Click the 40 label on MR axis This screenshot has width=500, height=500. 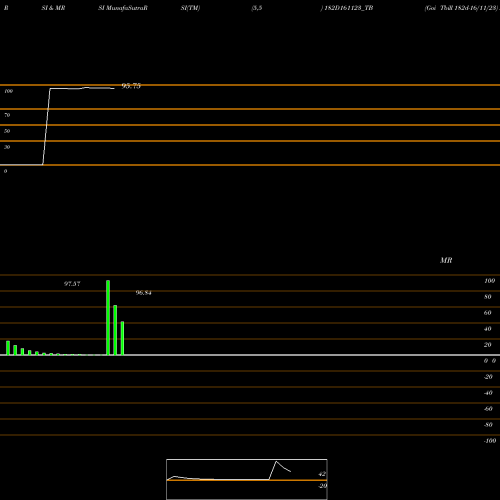tap(488, 329)
